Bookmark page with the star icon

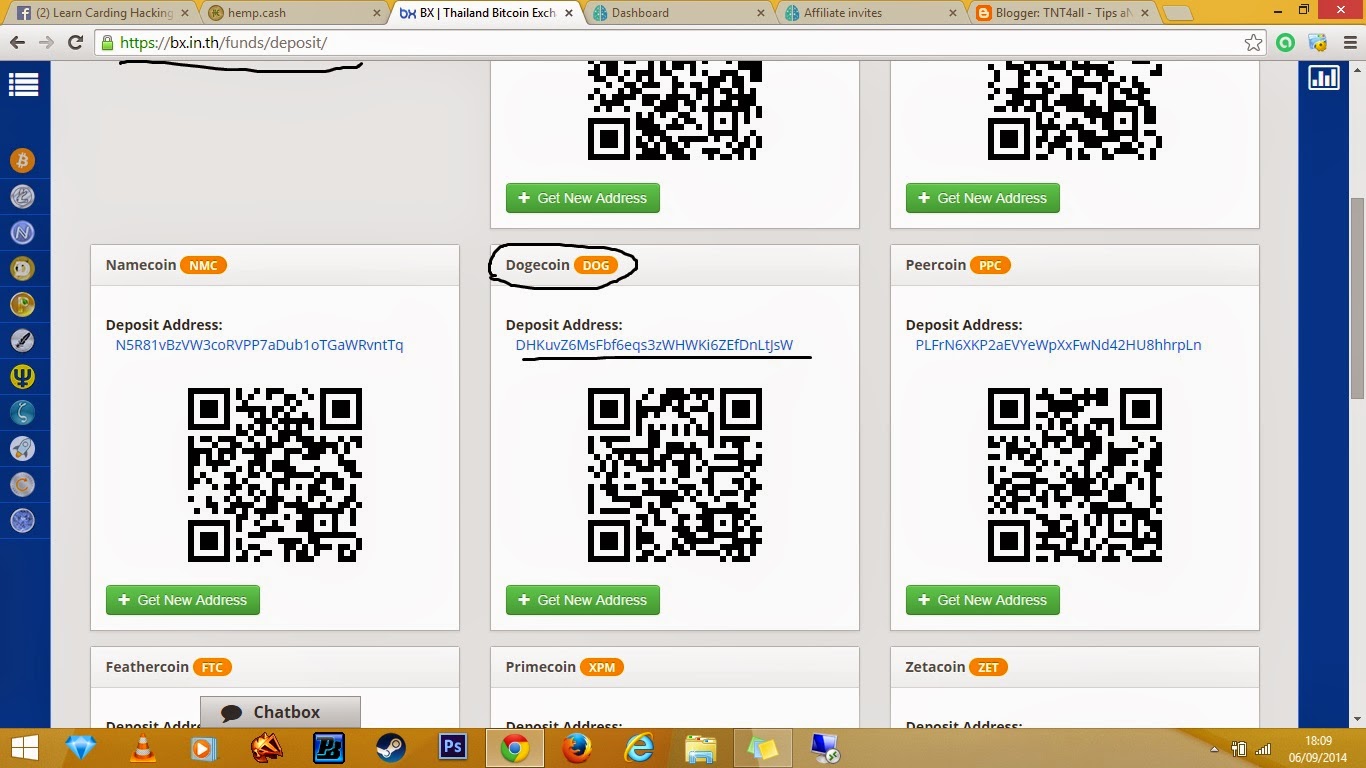pyautogui.click(x=1253, y=43)
